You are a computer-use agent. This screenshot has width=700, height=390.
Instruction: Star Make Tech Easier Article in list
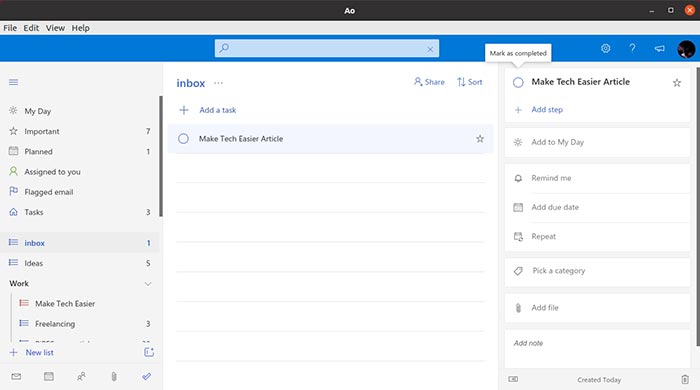point(480,139)
